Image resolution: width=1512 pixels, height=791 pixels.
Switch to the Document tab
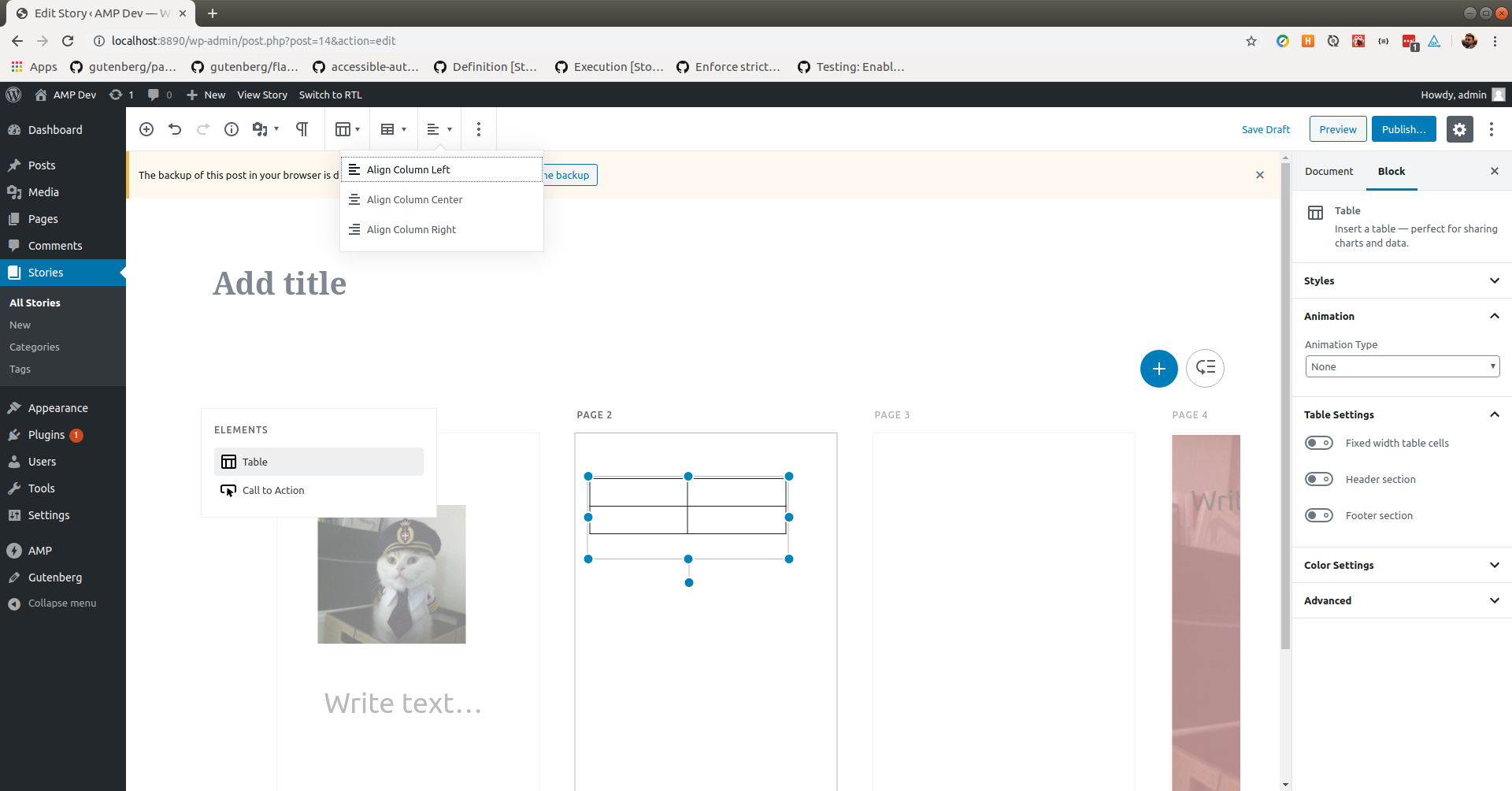[1329, 171]
